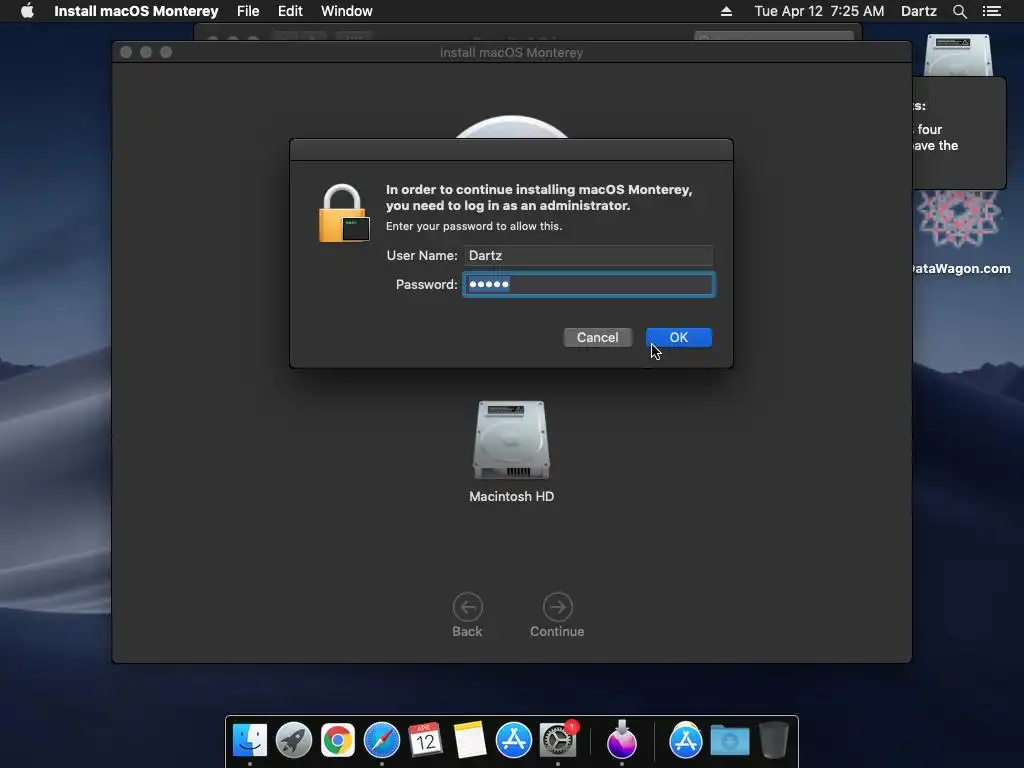Open the File menu
This screenshot has width=1024, height=768.
pos(248,11)
